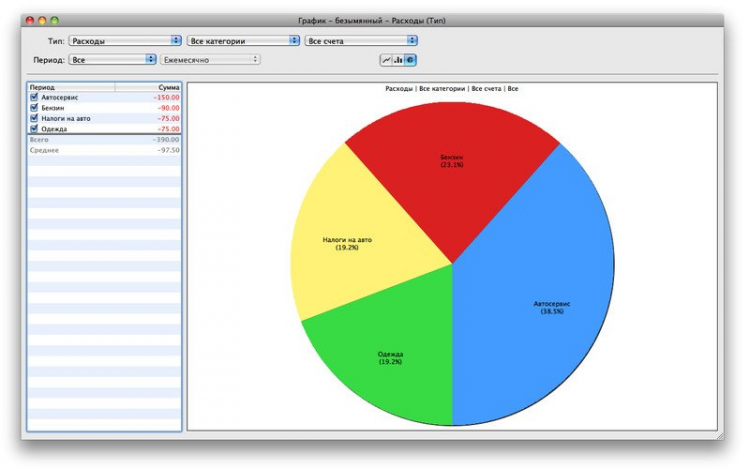750x469 pixels.
Task: Click the -390.00 total value
Action: coord(166,140)
